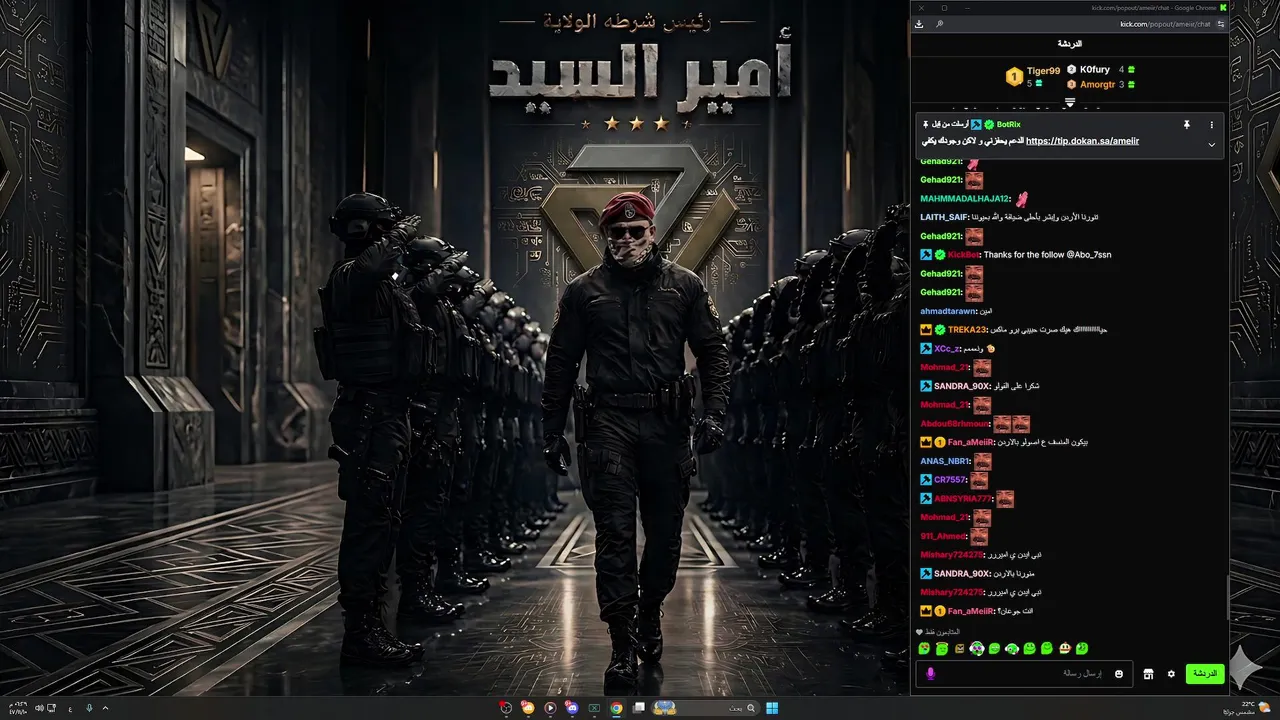Open the emoji picker in the message box
This screenshot has height=720, width=1280.
[1118, 674]
